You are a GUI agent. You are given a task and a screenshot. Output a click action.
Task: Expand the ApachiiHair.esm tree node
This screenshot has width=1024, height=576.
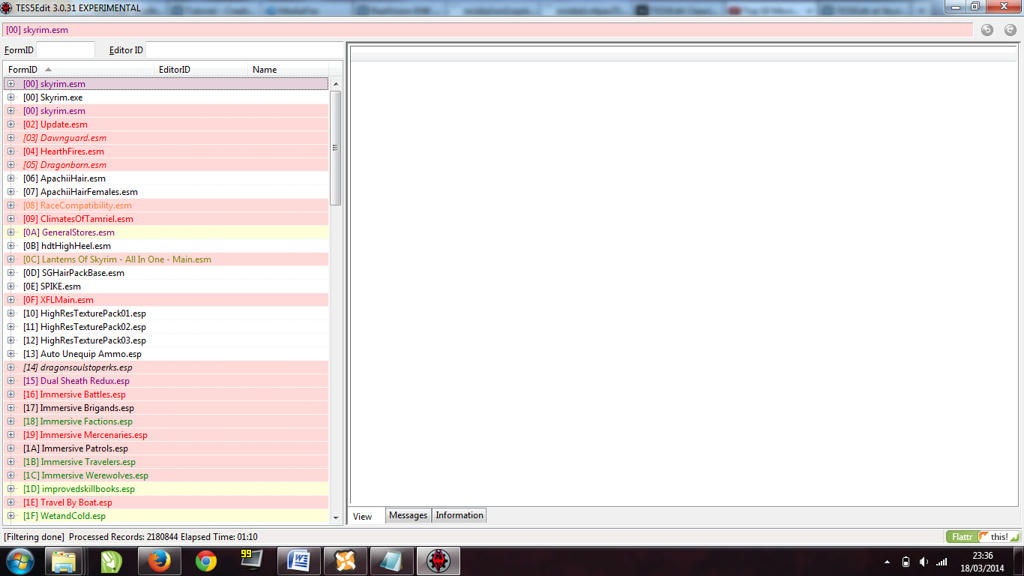tap(11, 178)
